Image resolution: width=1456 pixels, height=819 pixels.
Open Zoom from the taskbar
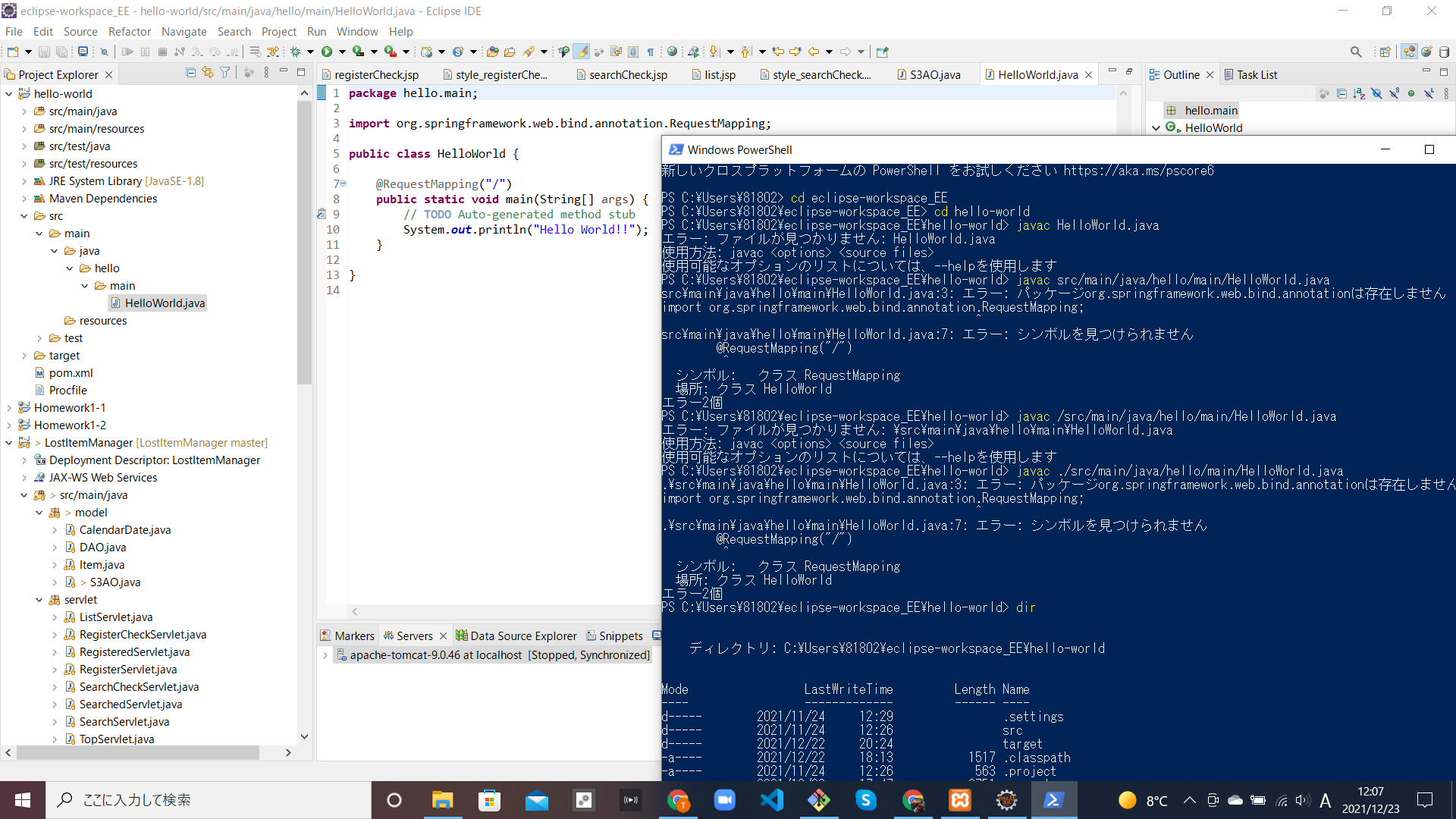(724, 800)
